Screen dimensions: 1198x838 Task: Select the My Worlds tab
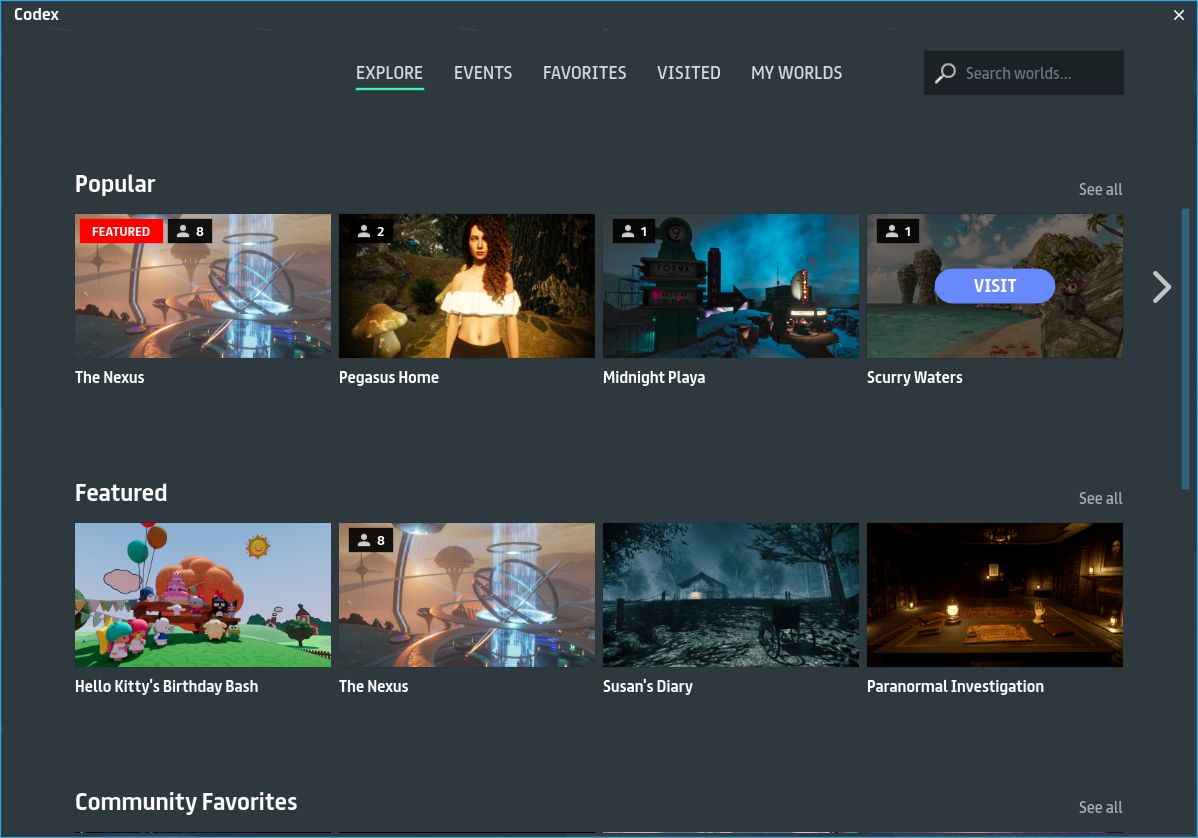[796, 73]
